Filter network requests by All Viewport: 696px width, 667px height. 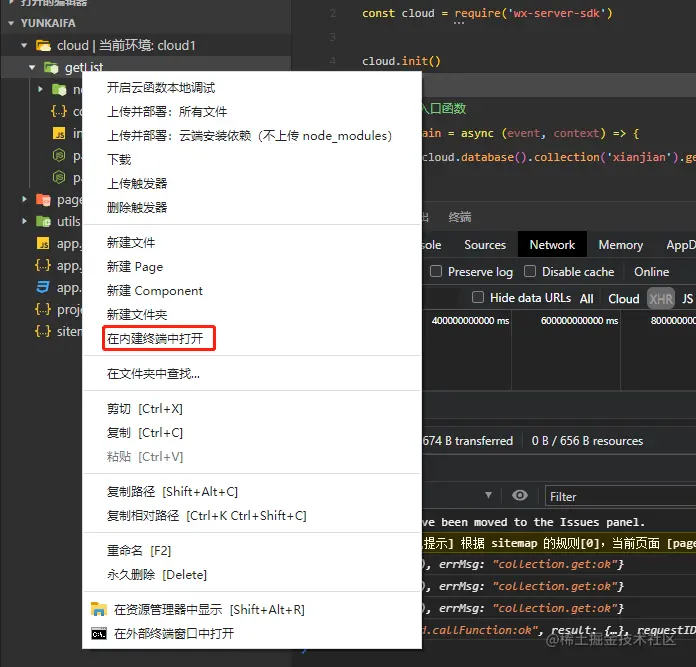586,298
